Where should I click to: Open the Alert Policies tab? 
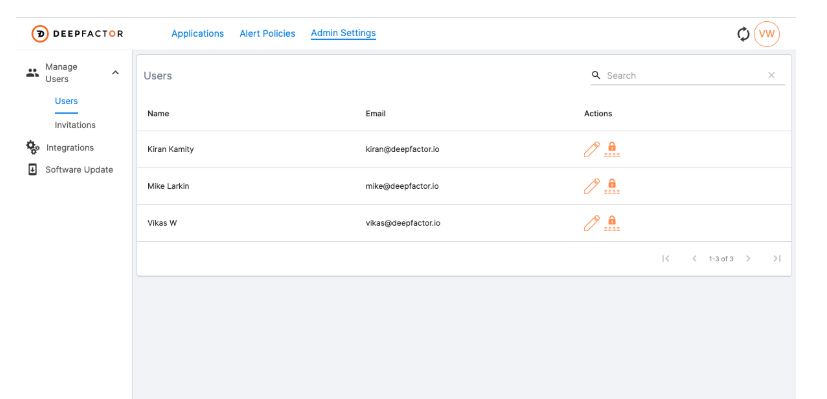click(267, 34)
